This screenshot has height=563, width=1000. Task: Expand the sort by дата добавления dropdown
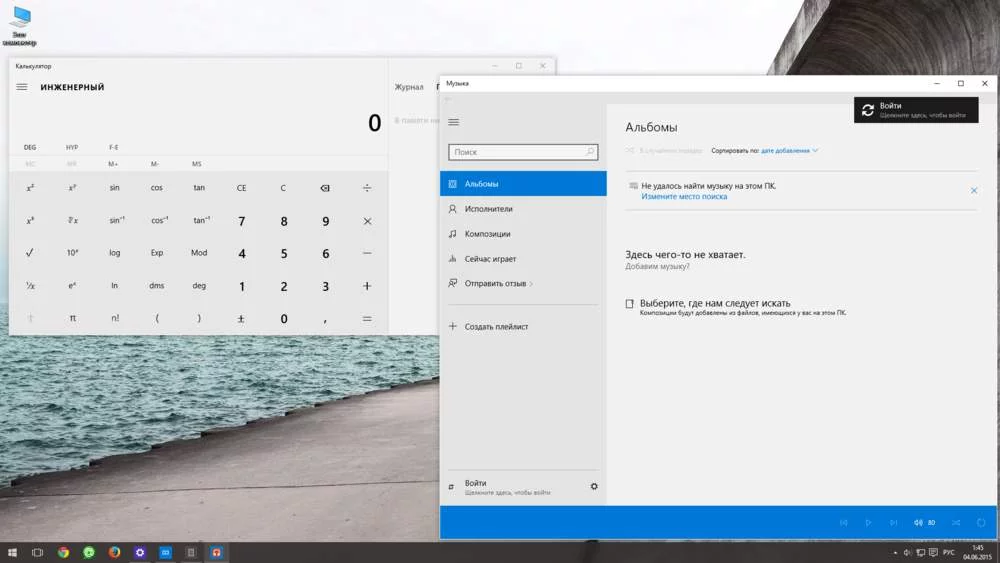click(x=789, y=150)
